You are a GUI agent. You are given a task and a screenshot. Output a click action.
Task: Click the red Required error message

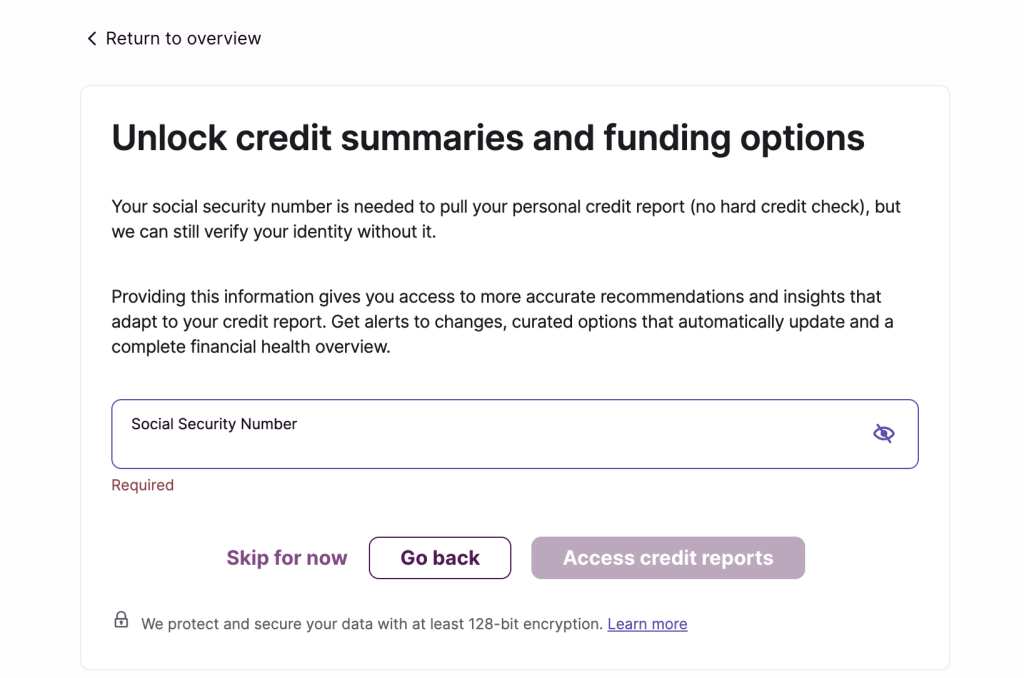click(143, 485)
